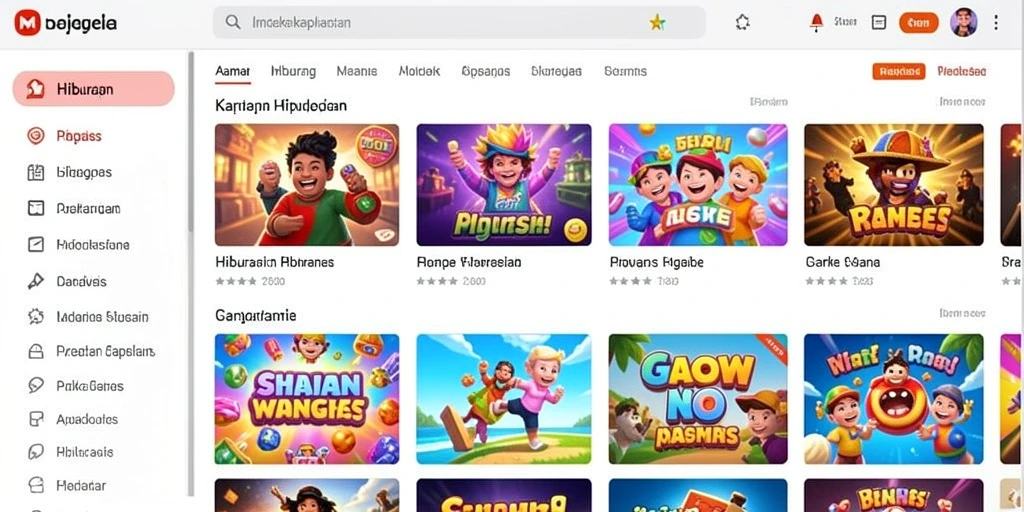Click the see-more link in Ganjartamie row
1024x512 pixels.
point(962,313)
